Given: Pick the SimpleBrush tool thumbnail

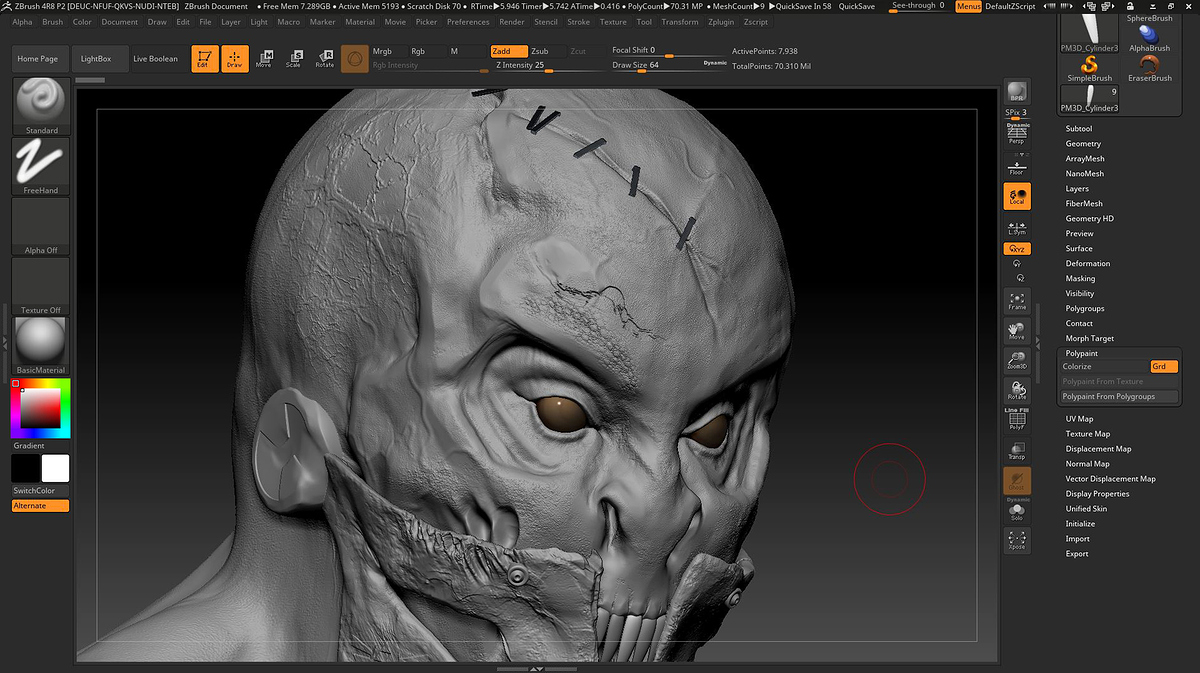Looking at the screenshot, I should (x=1089, y=67).
